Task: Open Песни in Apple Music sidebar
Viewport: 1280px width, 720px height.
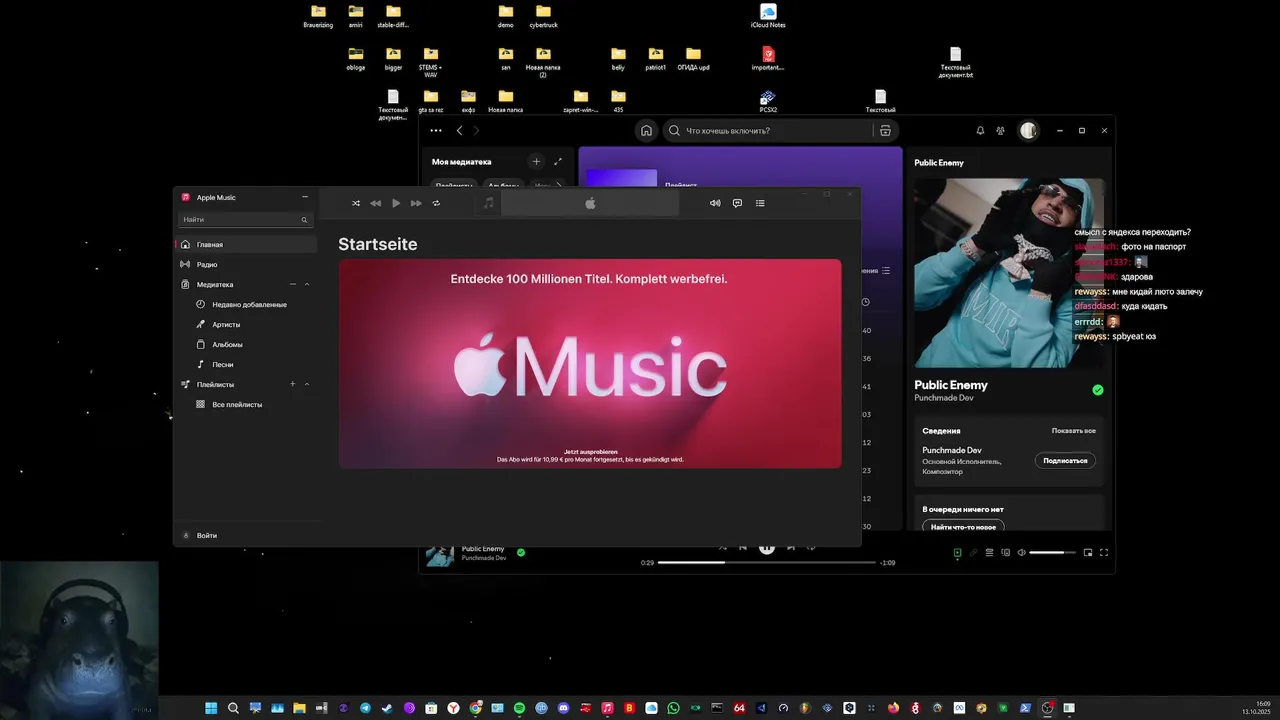Action: [222, 364]
